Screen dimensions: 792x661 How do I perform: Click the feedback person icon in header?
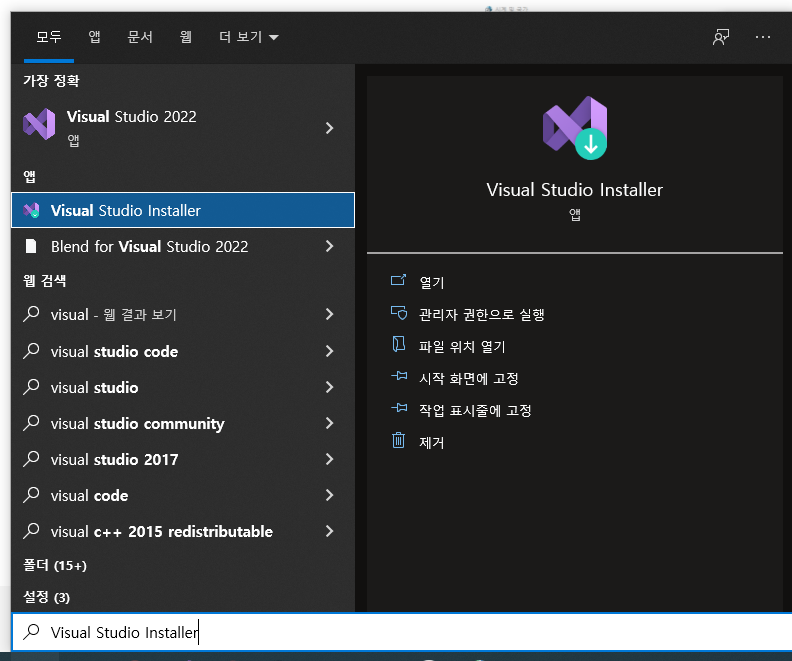(721, 37)
